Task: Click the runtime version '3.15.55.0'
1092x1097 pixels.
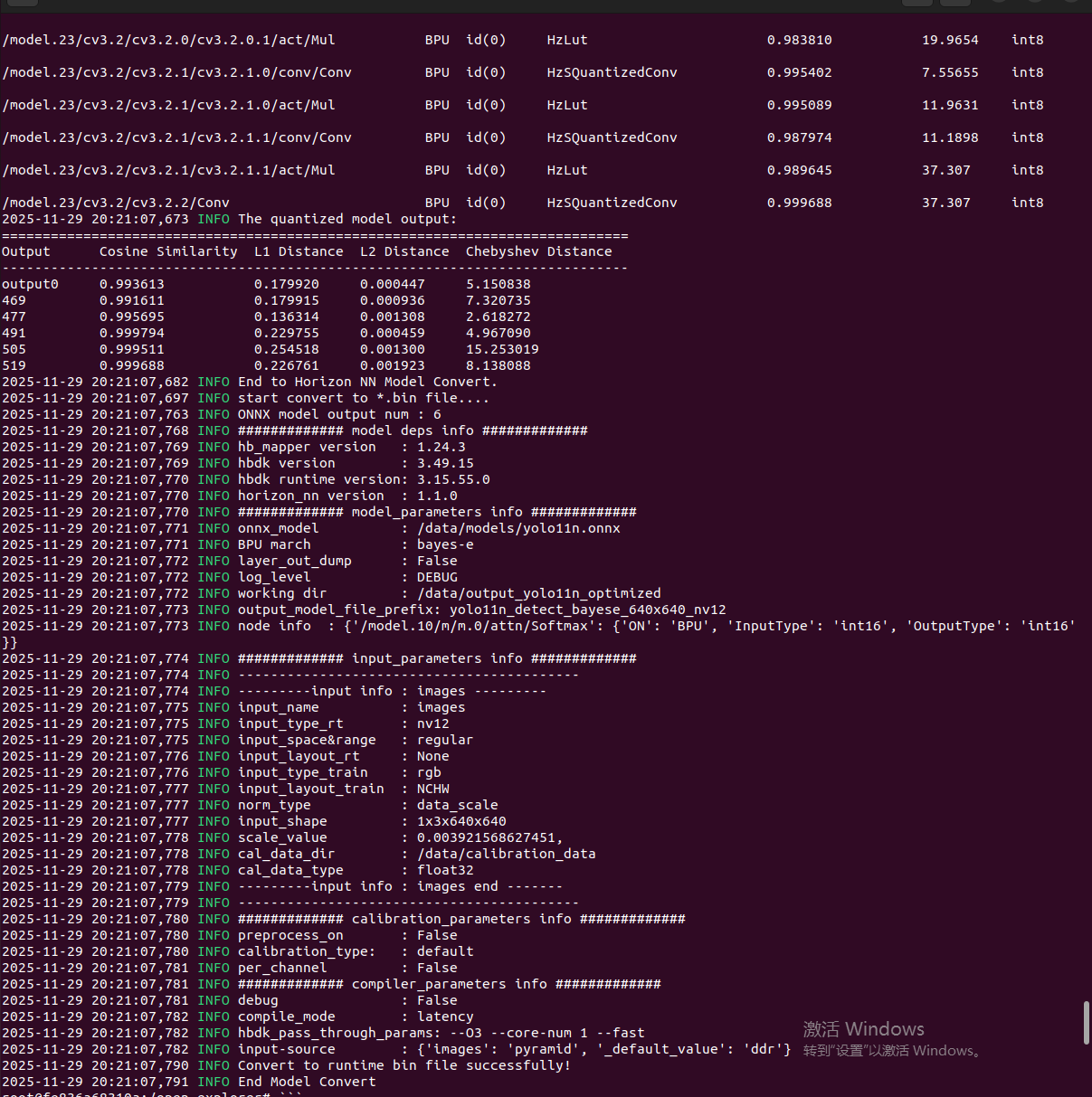Action: tap(453, 479)
